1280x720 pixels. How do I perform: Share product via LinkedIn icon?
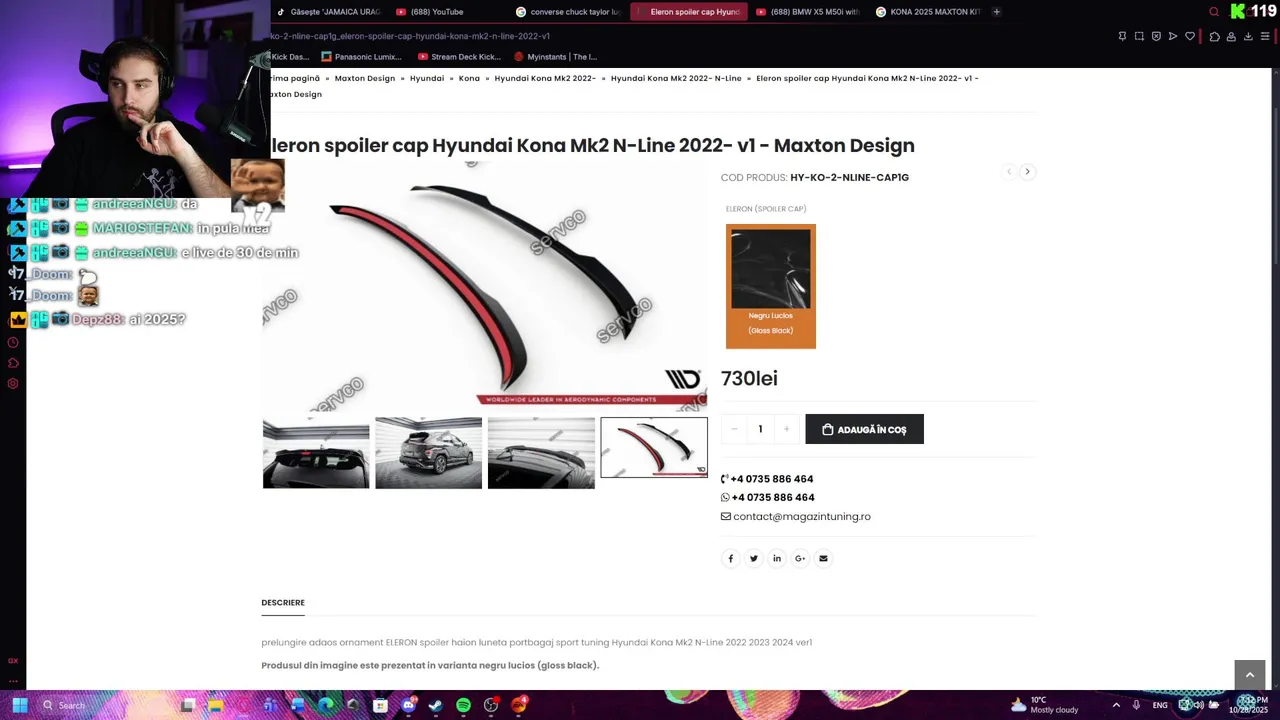tap(777, 558)
